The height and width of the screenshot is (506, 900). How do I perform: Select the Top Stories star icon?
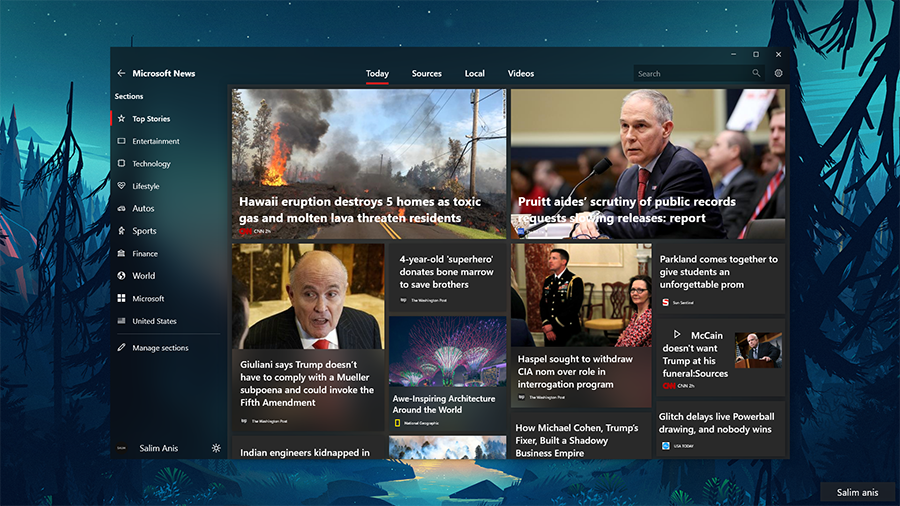(121, 119)
